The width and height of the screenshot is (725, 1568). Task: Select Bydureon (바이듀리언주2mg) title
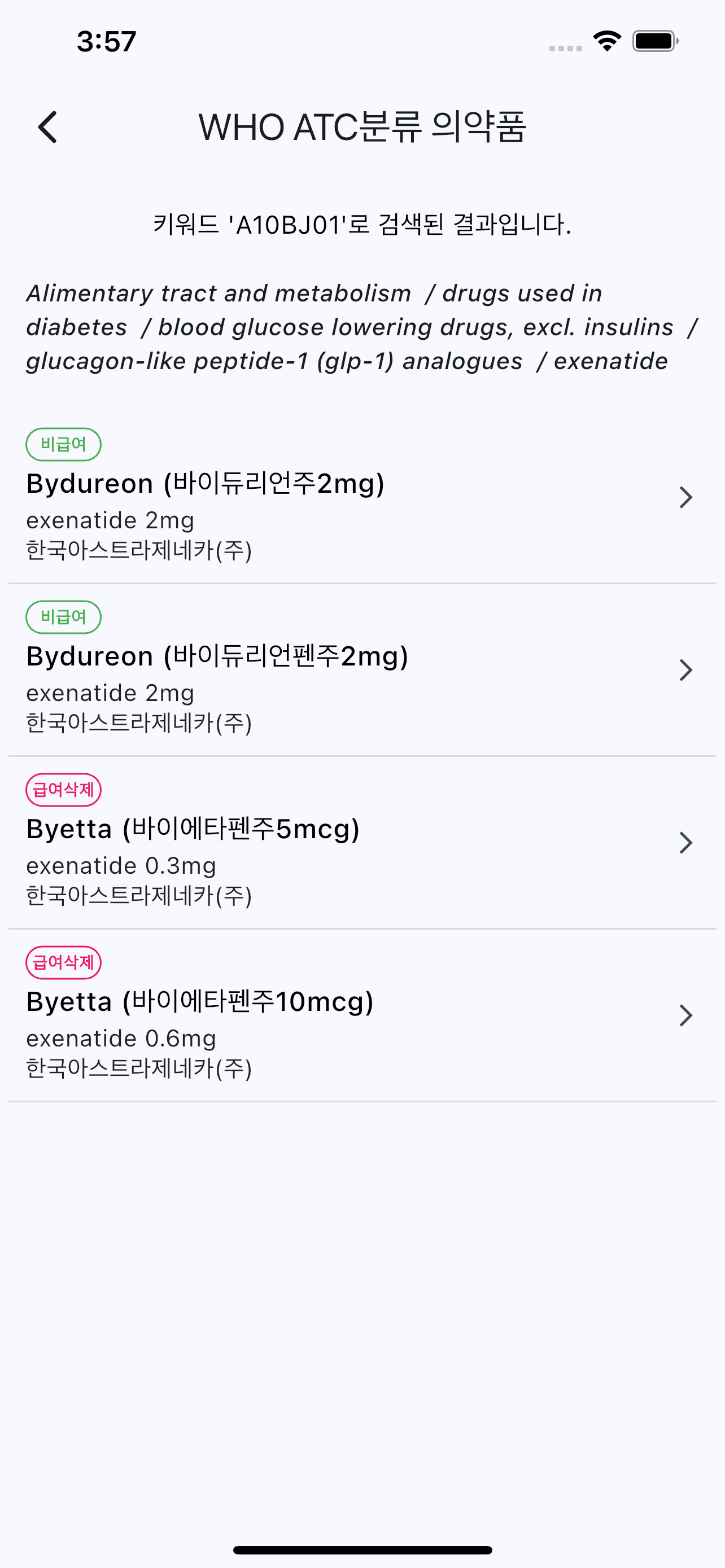tap(205, 484)
